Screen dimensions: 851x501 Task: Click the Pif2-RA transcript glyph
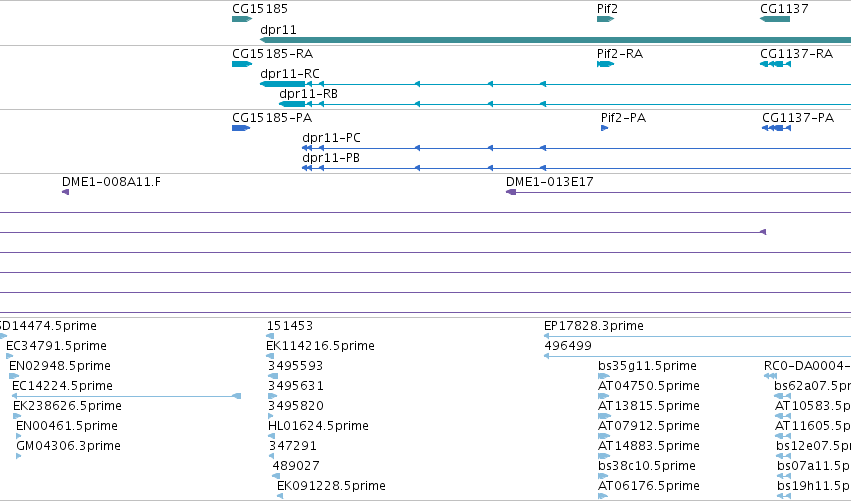(x=605, y=64)
